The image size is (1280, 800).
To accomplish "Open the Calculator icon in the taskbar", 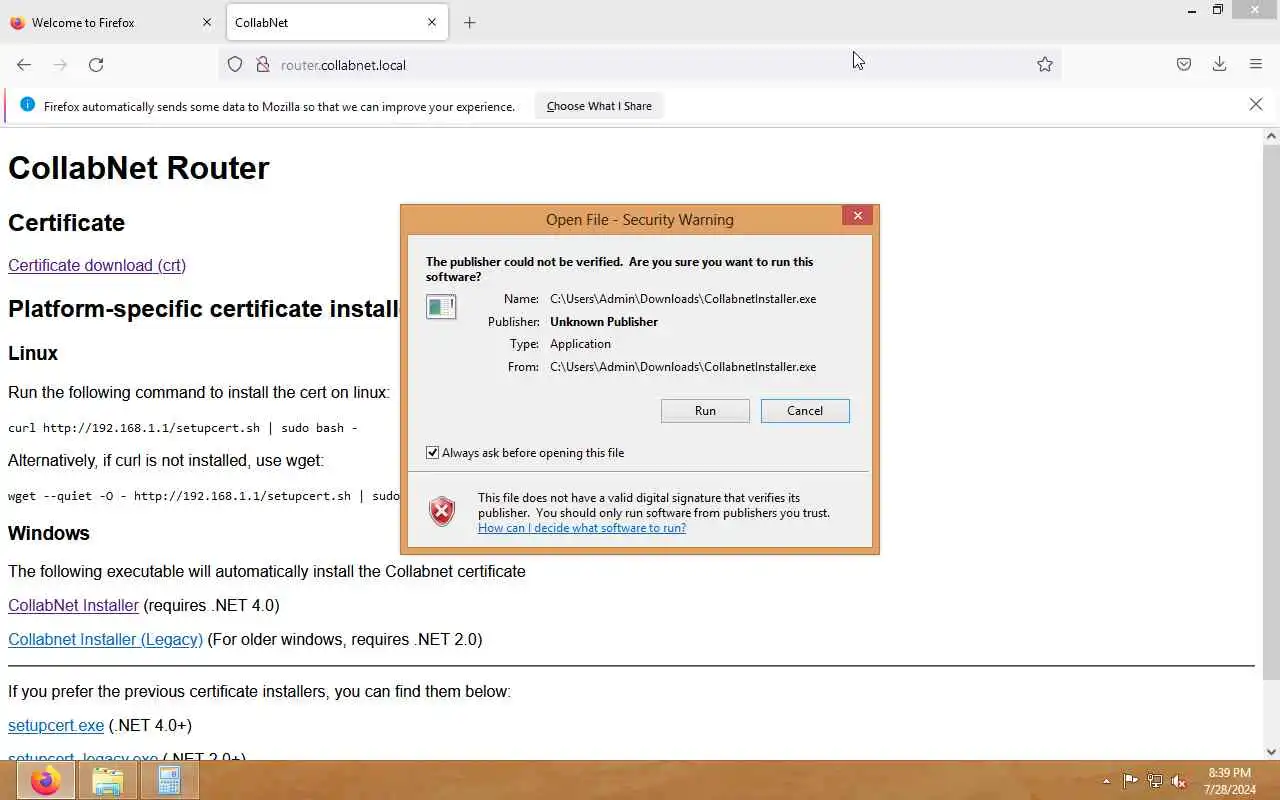I will pos(169,780).
